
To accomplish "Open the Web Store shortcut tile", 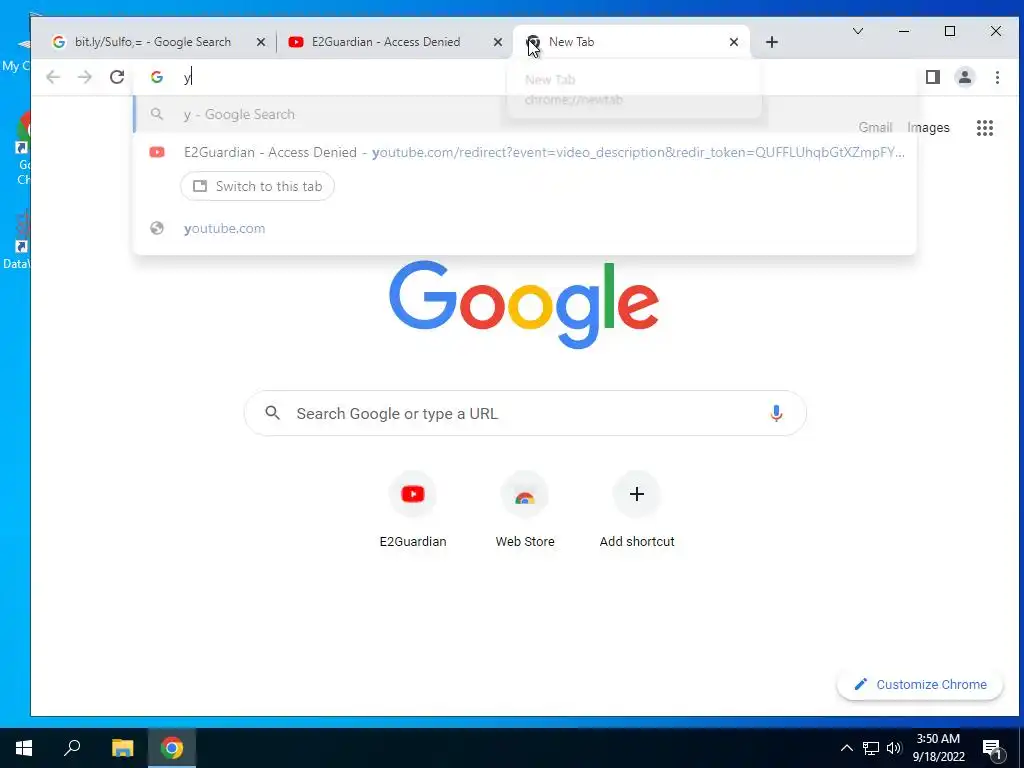I will click(x=525, y=511).
